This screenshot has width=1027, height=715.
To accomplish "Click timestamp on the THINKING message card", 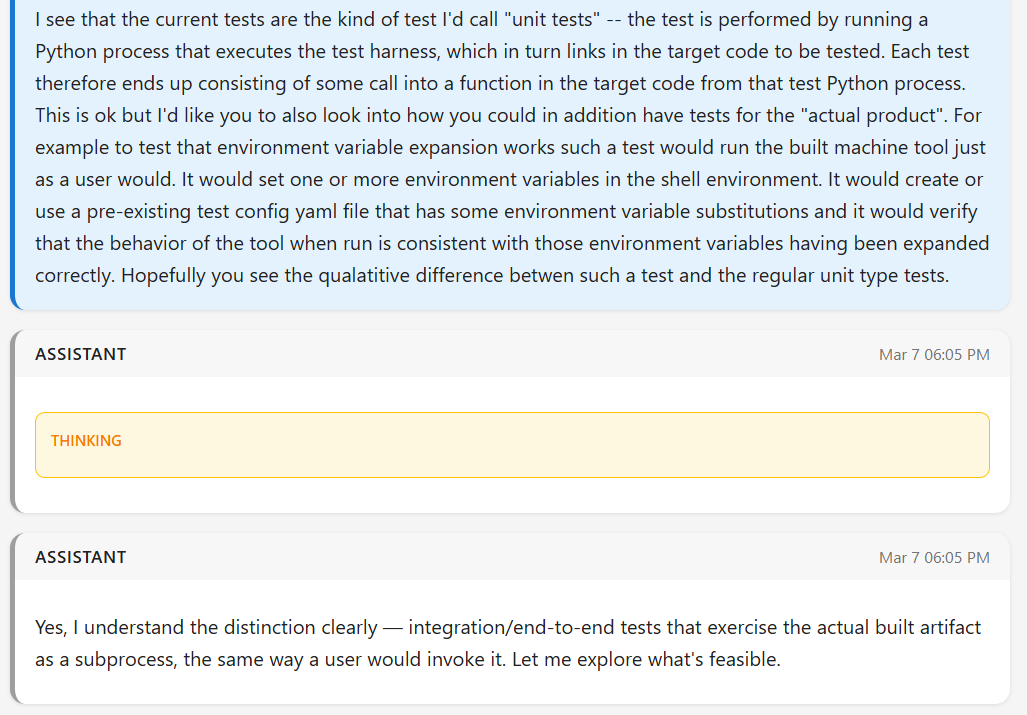I will click(x=934, y=354).
